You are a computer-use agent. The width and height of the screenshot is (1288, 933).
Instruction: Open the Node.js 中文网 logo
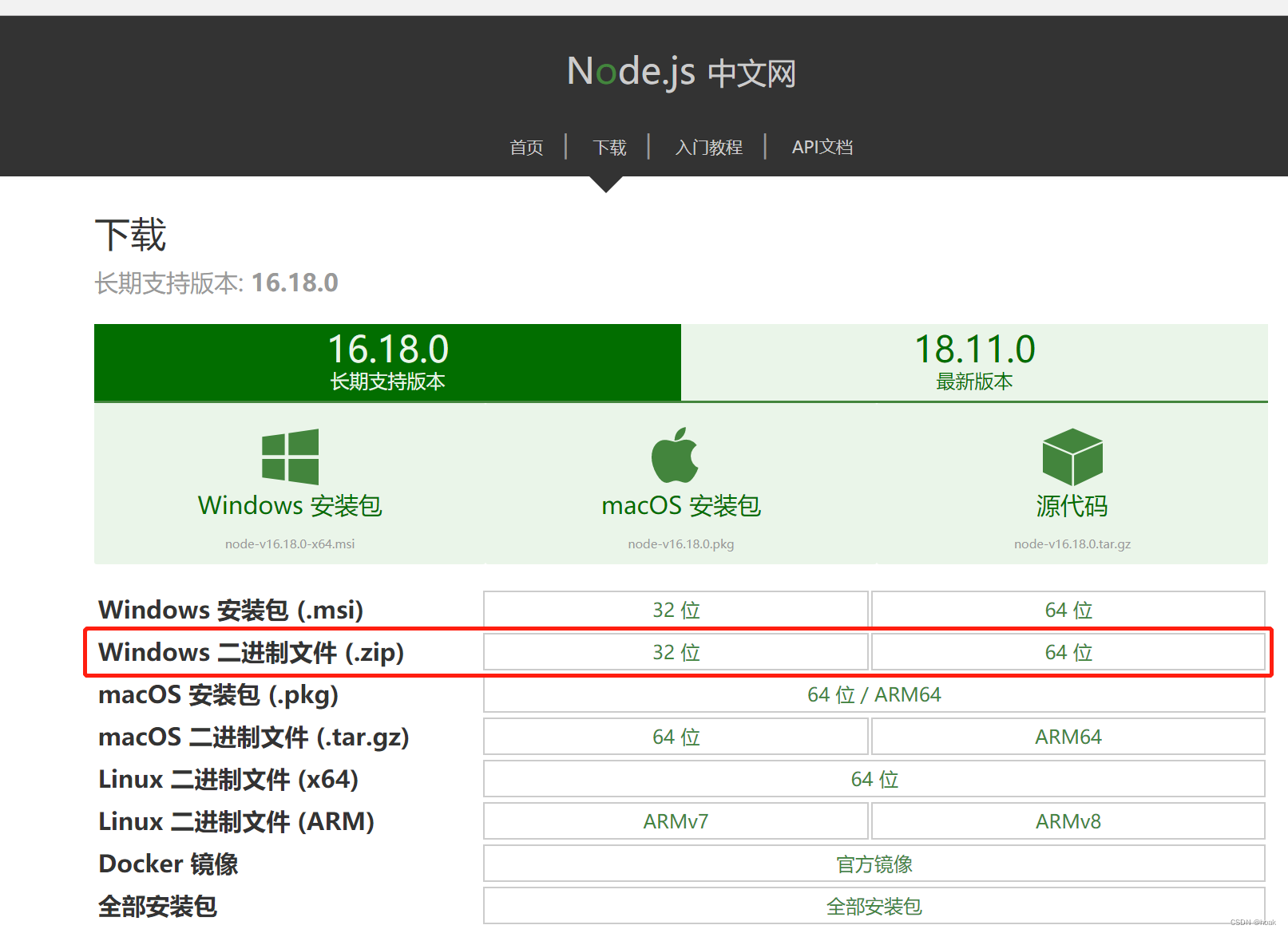681,72
